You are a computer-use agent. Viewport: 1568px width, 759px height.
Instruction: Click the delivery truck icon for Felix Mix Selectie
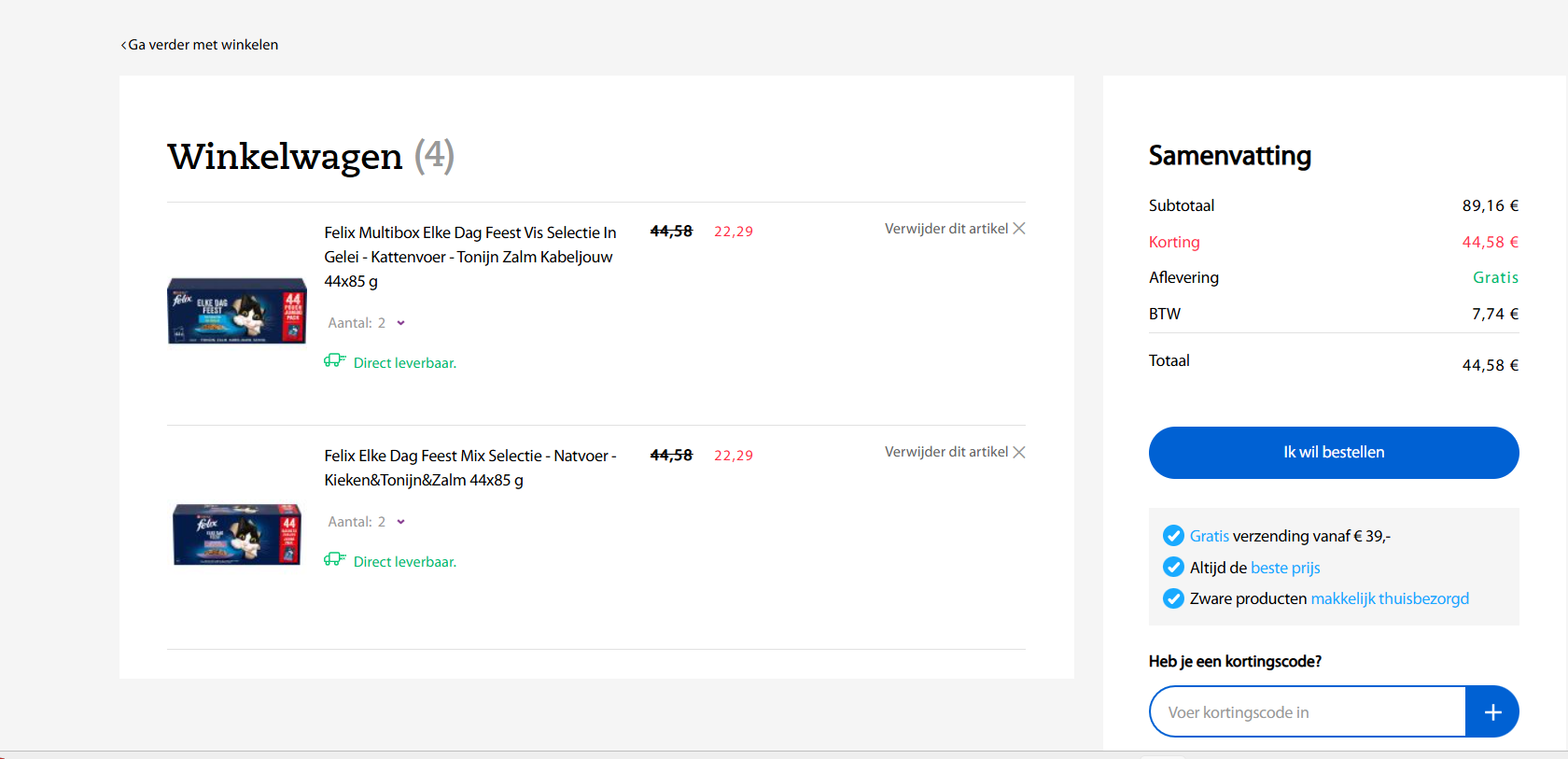[335, 560]
